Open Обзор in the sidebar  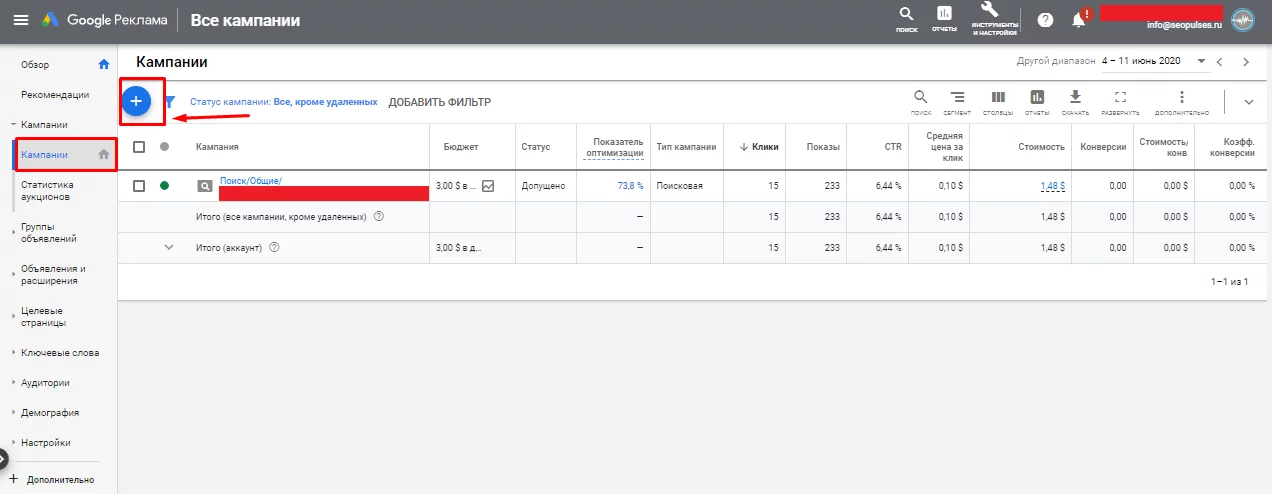pyautogui.click(x=35, y=65)
